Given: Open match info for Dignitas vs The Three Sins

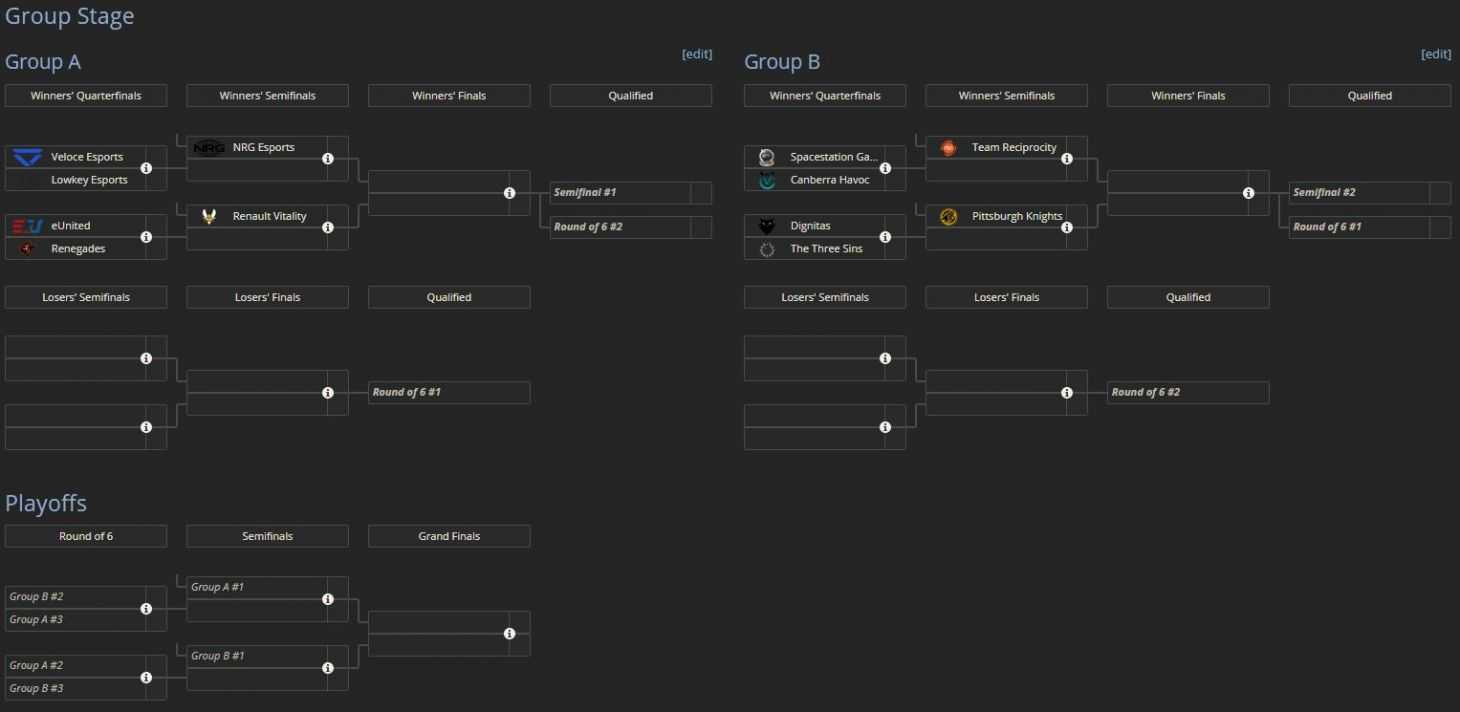Looking at the screenshot, I should tap(885, 237).
